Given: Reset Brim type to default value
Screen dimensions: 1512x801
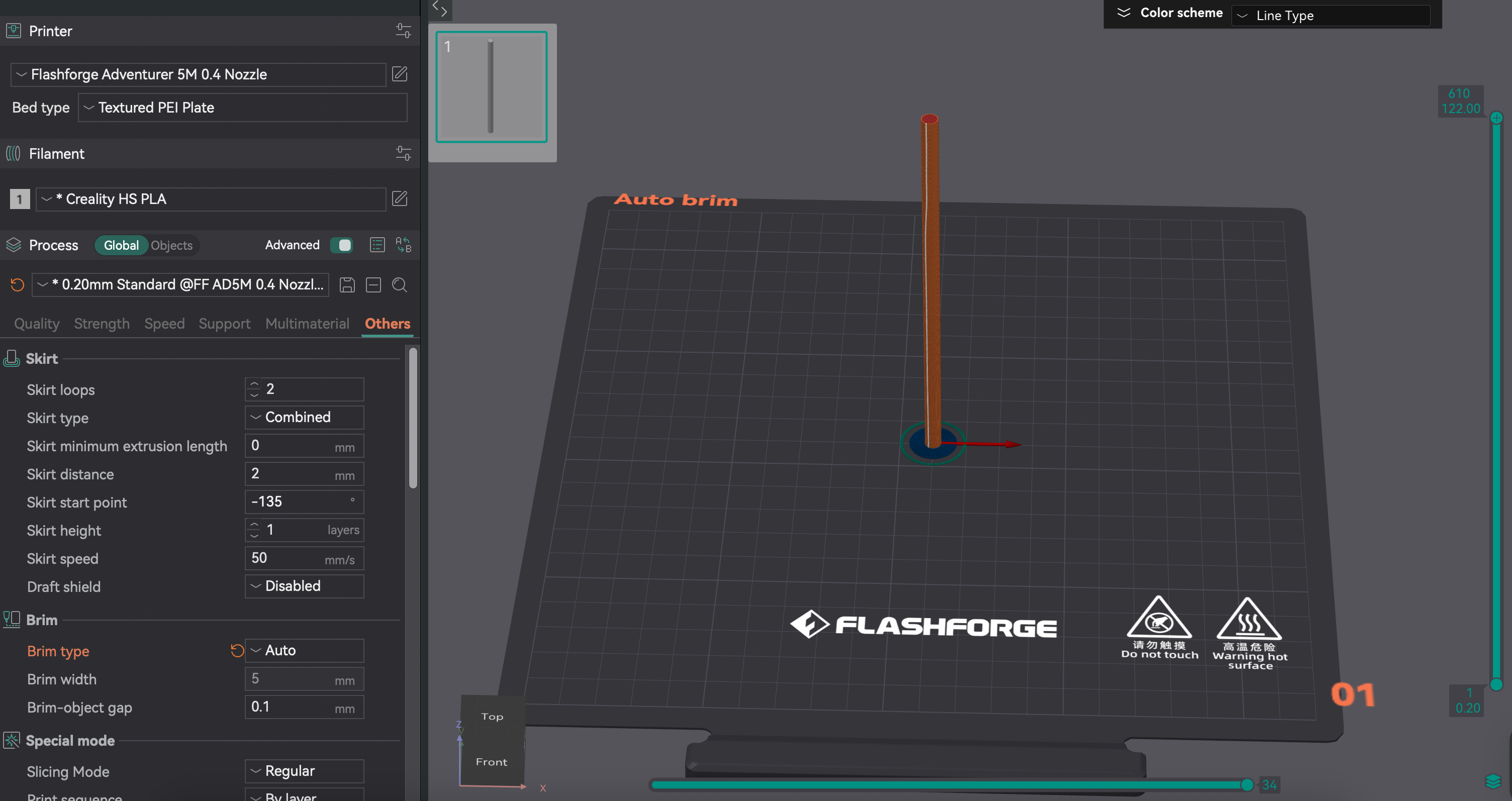Looking at the screenshot, I should coord(237,650).
